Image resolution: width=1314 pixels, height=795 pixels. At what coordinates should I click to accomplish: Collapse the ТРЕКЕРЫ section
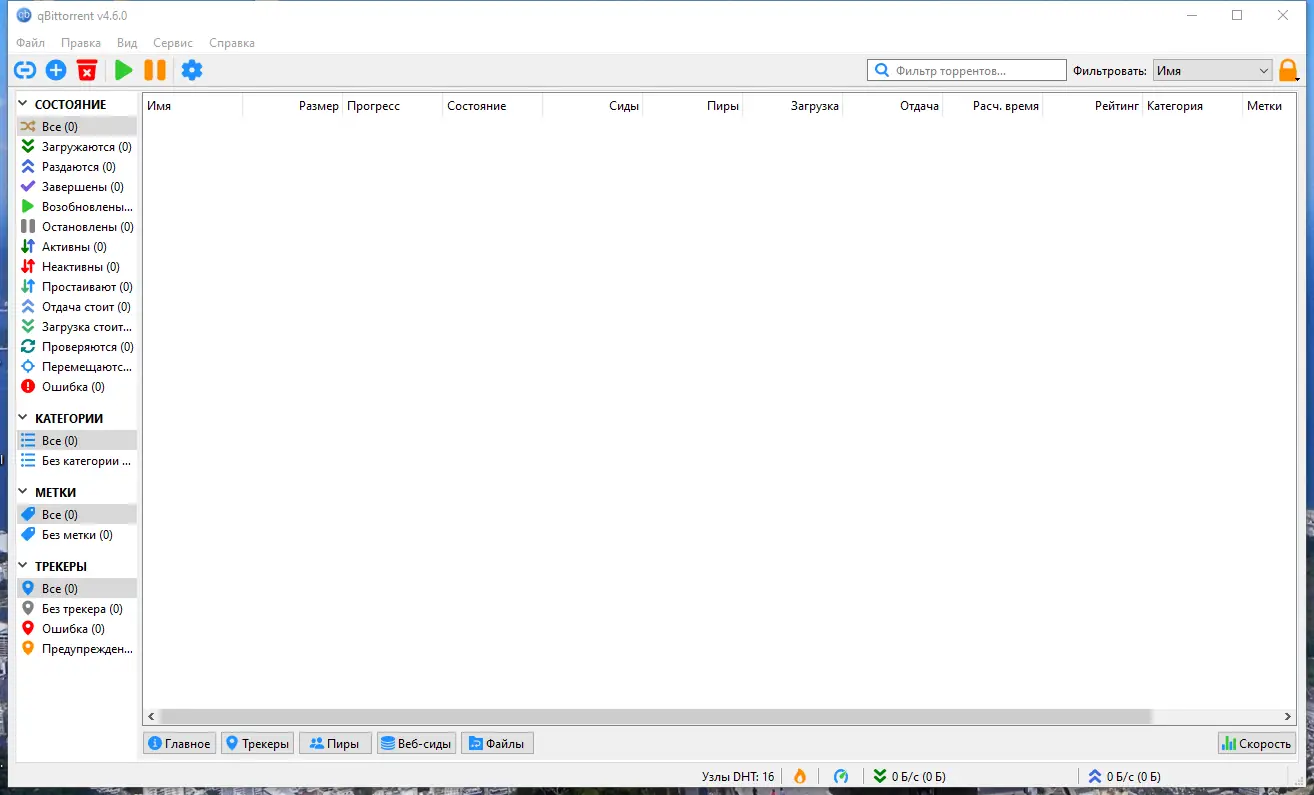coord(24,566)
